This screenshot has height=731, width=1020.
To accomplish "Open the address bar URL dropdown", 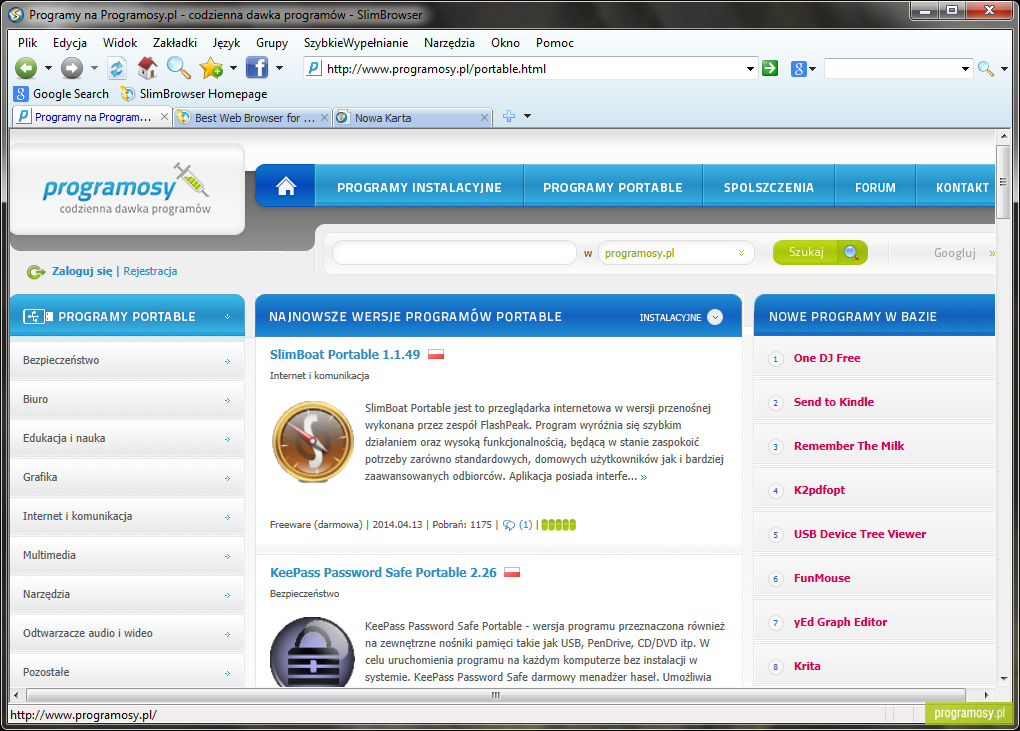I will pyautogui.click(x=750, y=68).
